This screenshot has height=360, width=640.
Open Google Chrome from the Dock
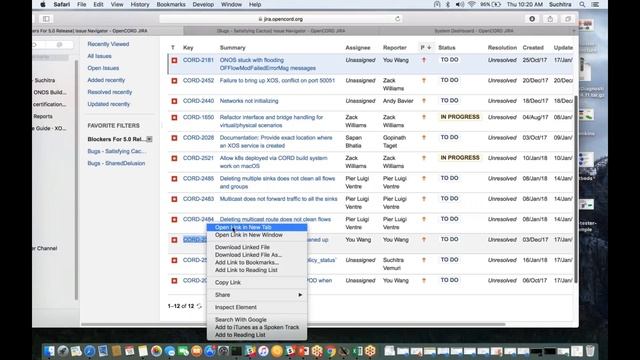point(331,351)
